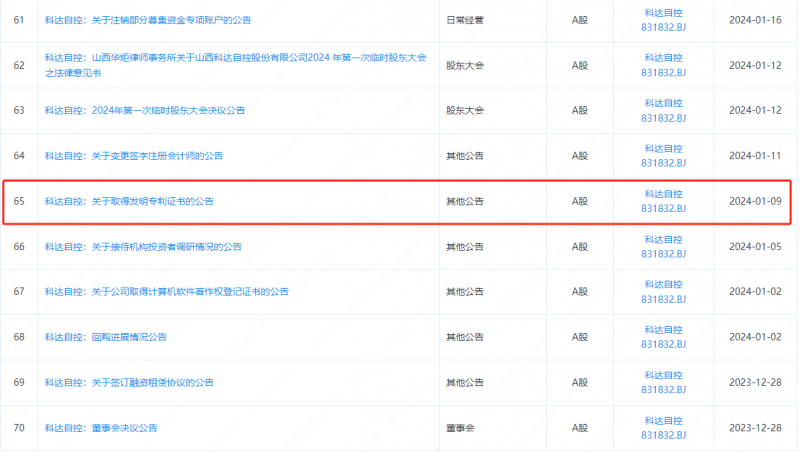800x452 pixels.
Task: Select A股 cell in row 65
Action: click(x=580, y=201)
